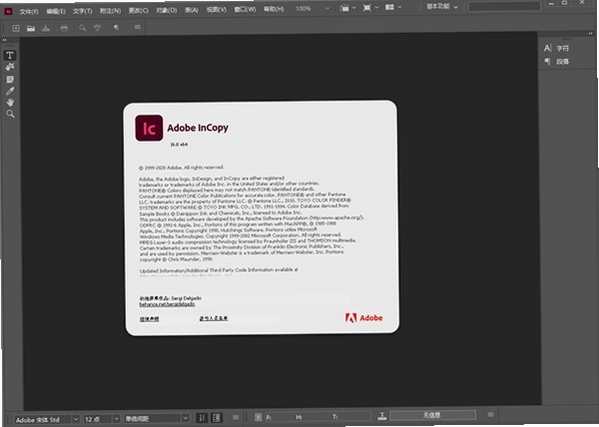Click the 无信息 status field
The height and width of the screenshot is (427, 599).
click(432, 415)
